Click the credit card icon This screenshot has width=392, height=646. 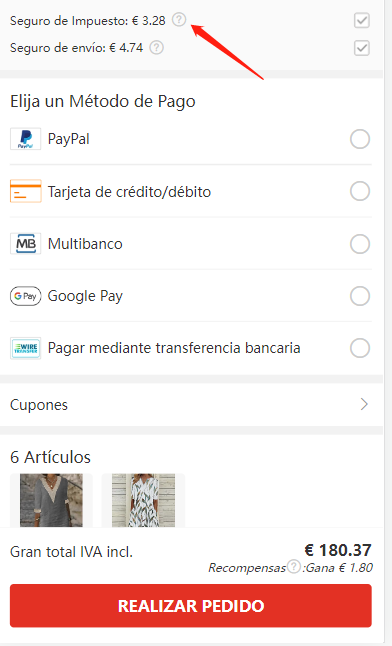coord(26,191)
